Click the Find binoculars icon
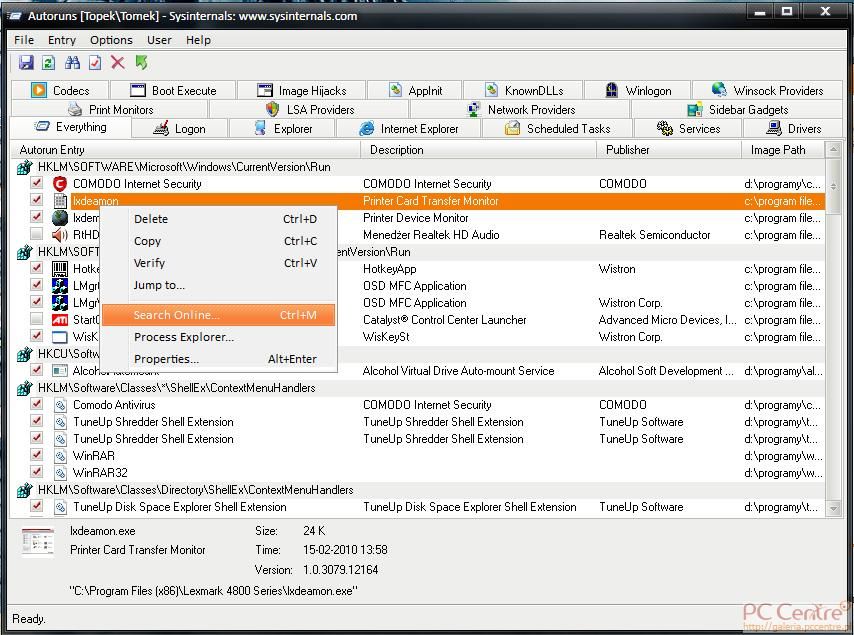Screen dimensions: 854x635 [72, 63]
